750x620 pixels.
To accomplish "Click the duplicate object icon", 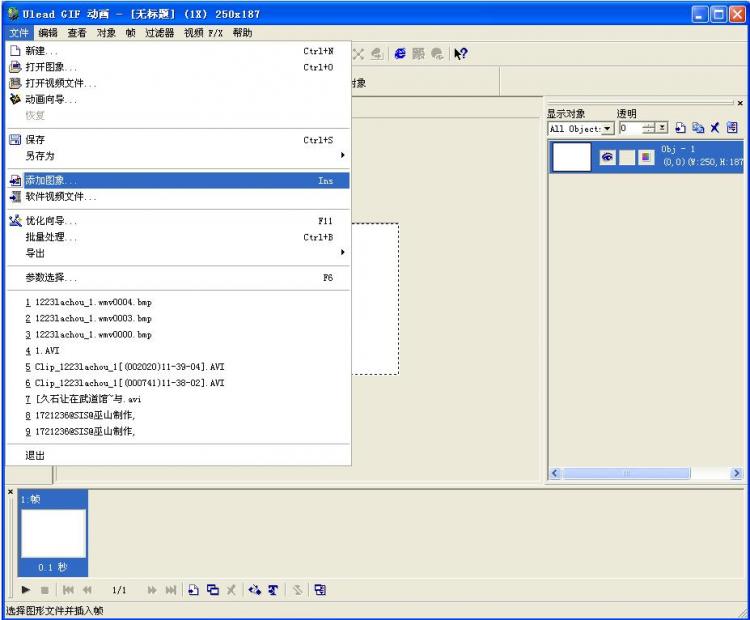I will click(x=698, y=128).
